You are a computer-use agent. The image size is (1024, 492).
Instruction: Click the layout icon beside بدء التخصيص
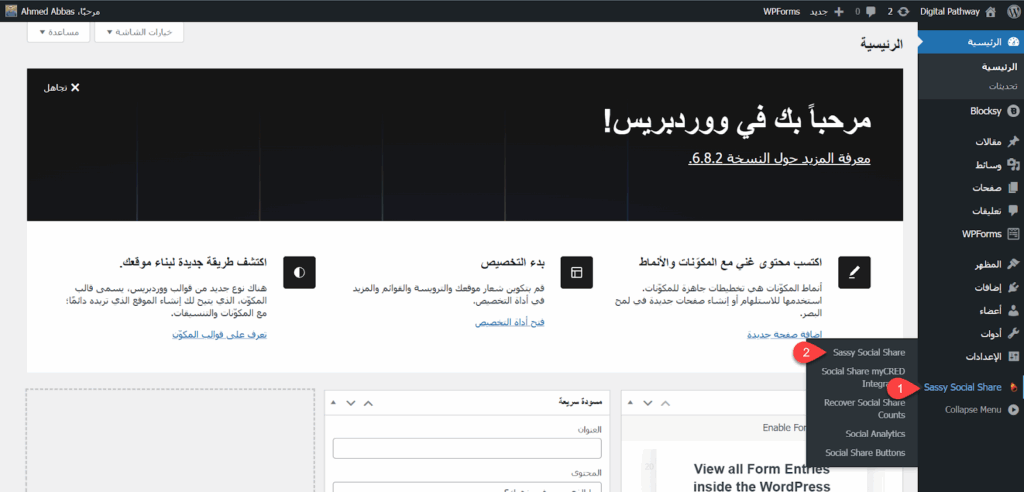(x=576, y=272)
